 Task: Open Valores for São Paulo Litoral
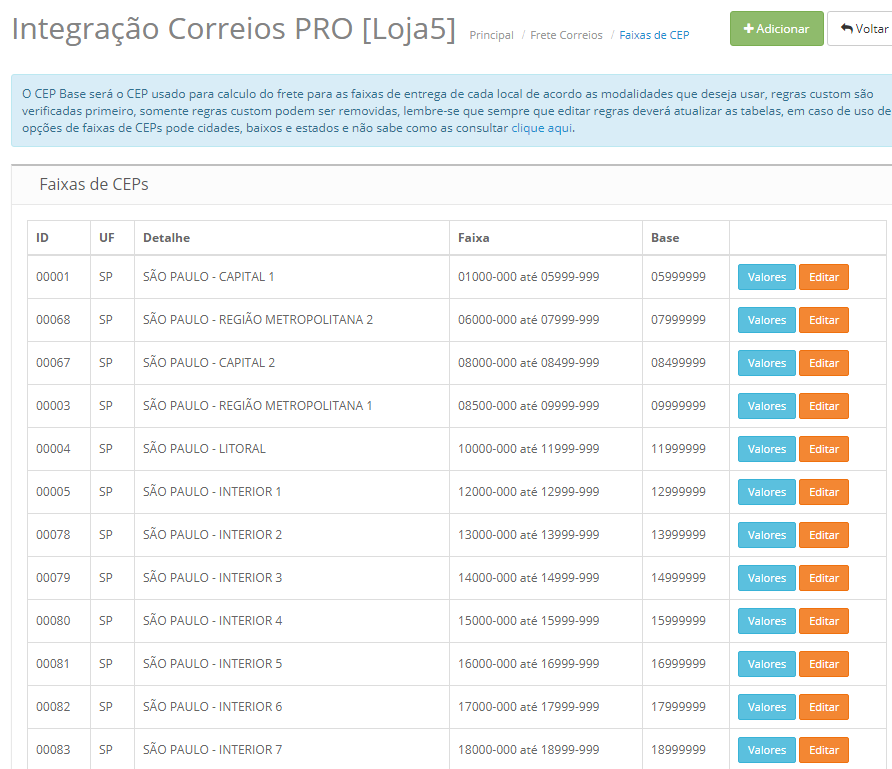766,449
